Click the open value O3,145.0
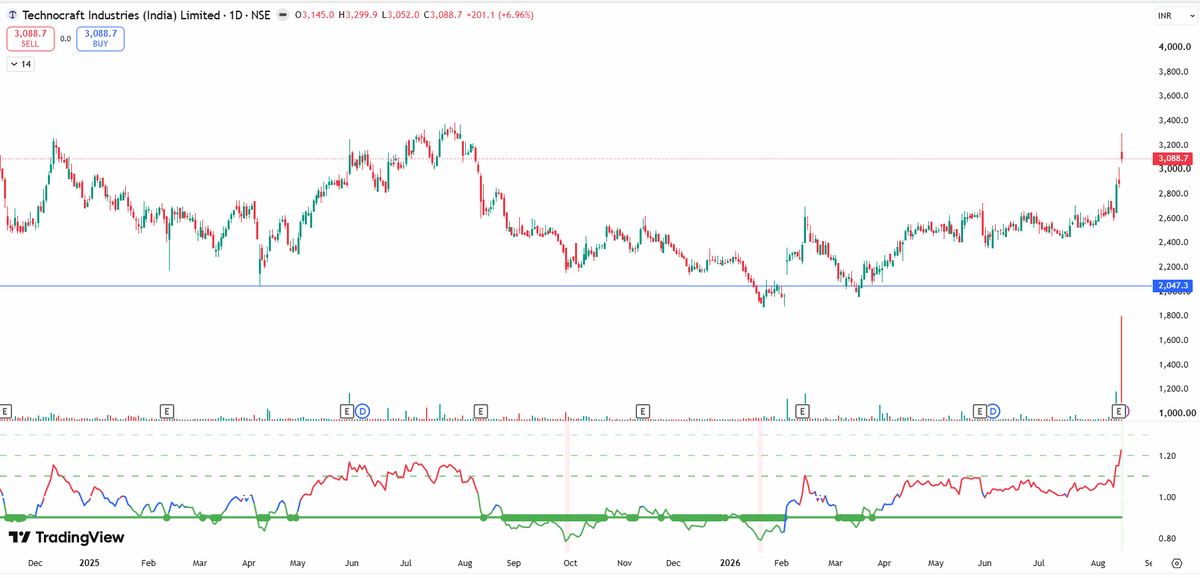The width and height of the screenshot is (1200, 578). tap(312, 15)
